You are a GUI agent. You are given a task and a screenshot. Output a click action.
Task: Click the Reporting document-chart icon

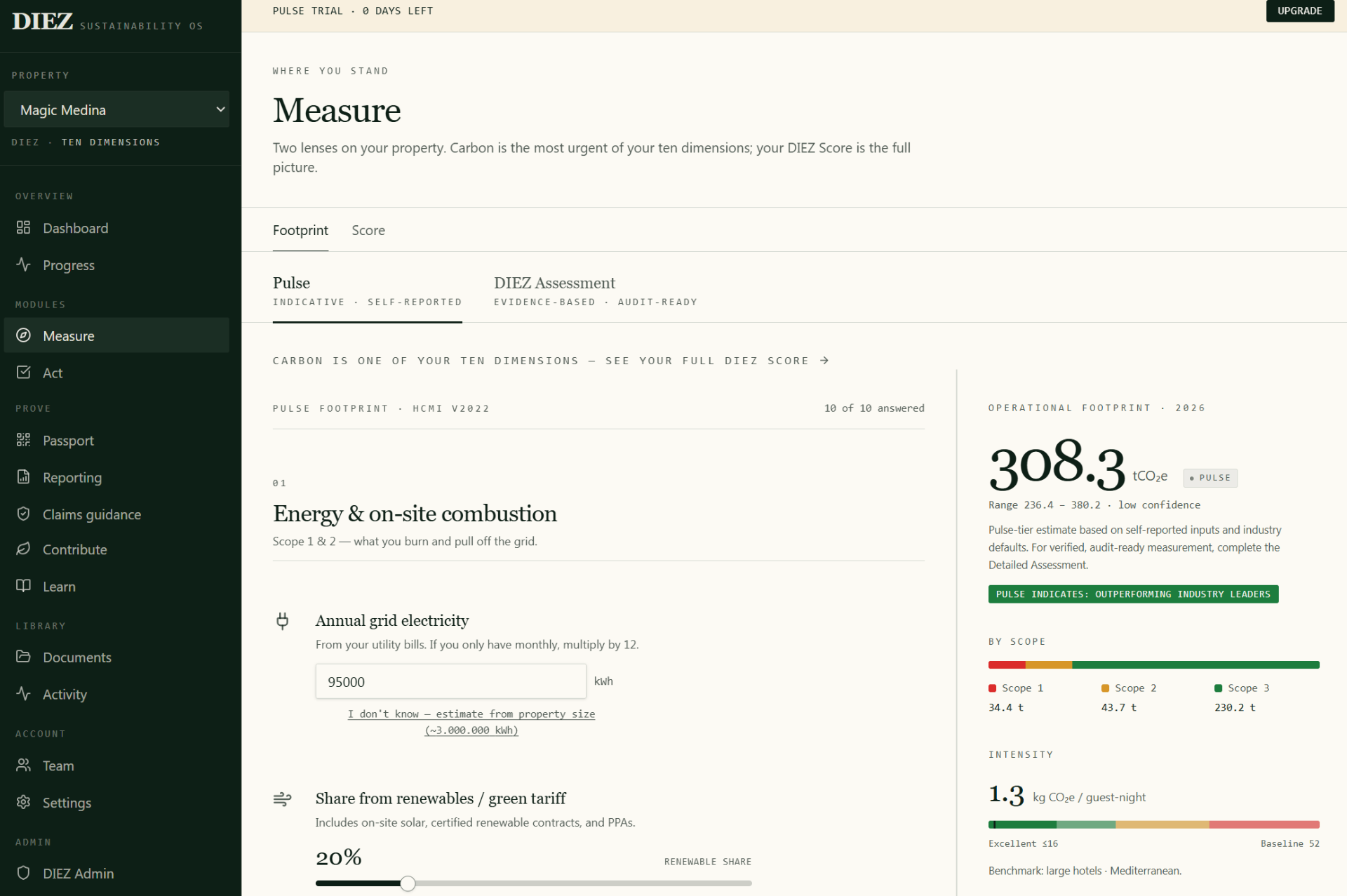pyautogui.click(x=23, y=477)
